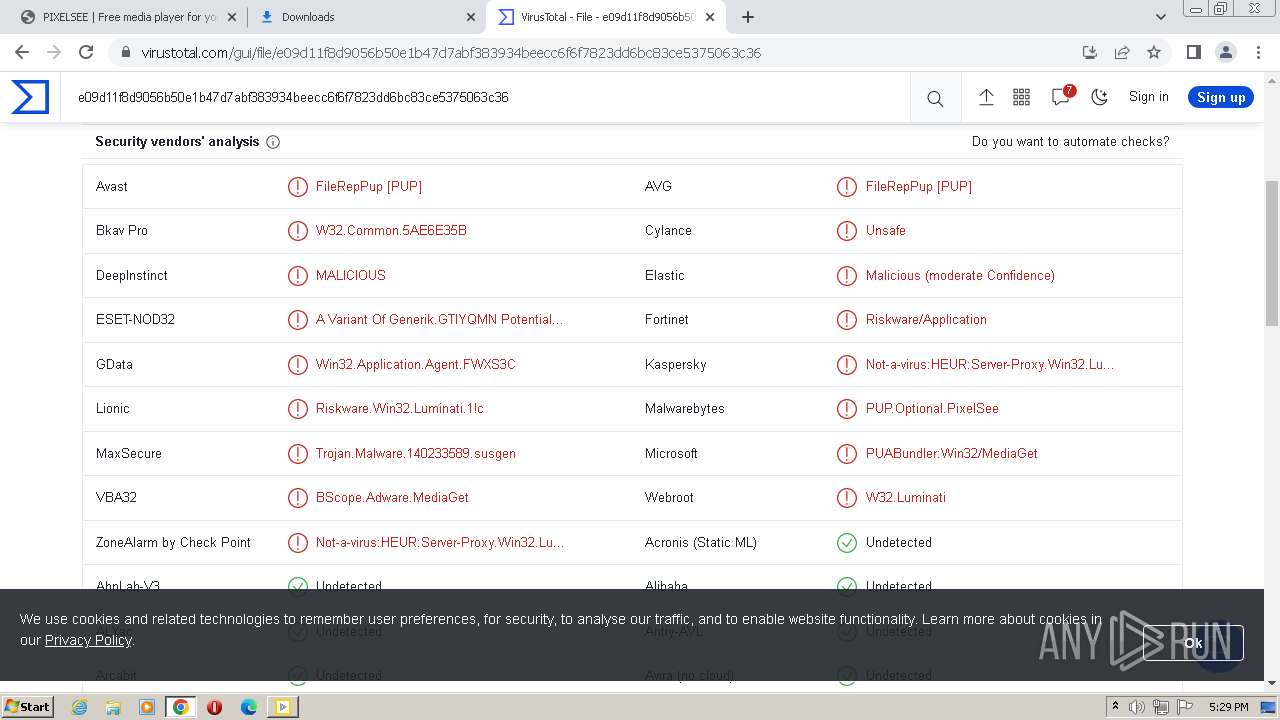Image resolution: width=1280 pixels, height=720 pixels.
Task: Share this page icon
Action: (x=1122, y=52)
